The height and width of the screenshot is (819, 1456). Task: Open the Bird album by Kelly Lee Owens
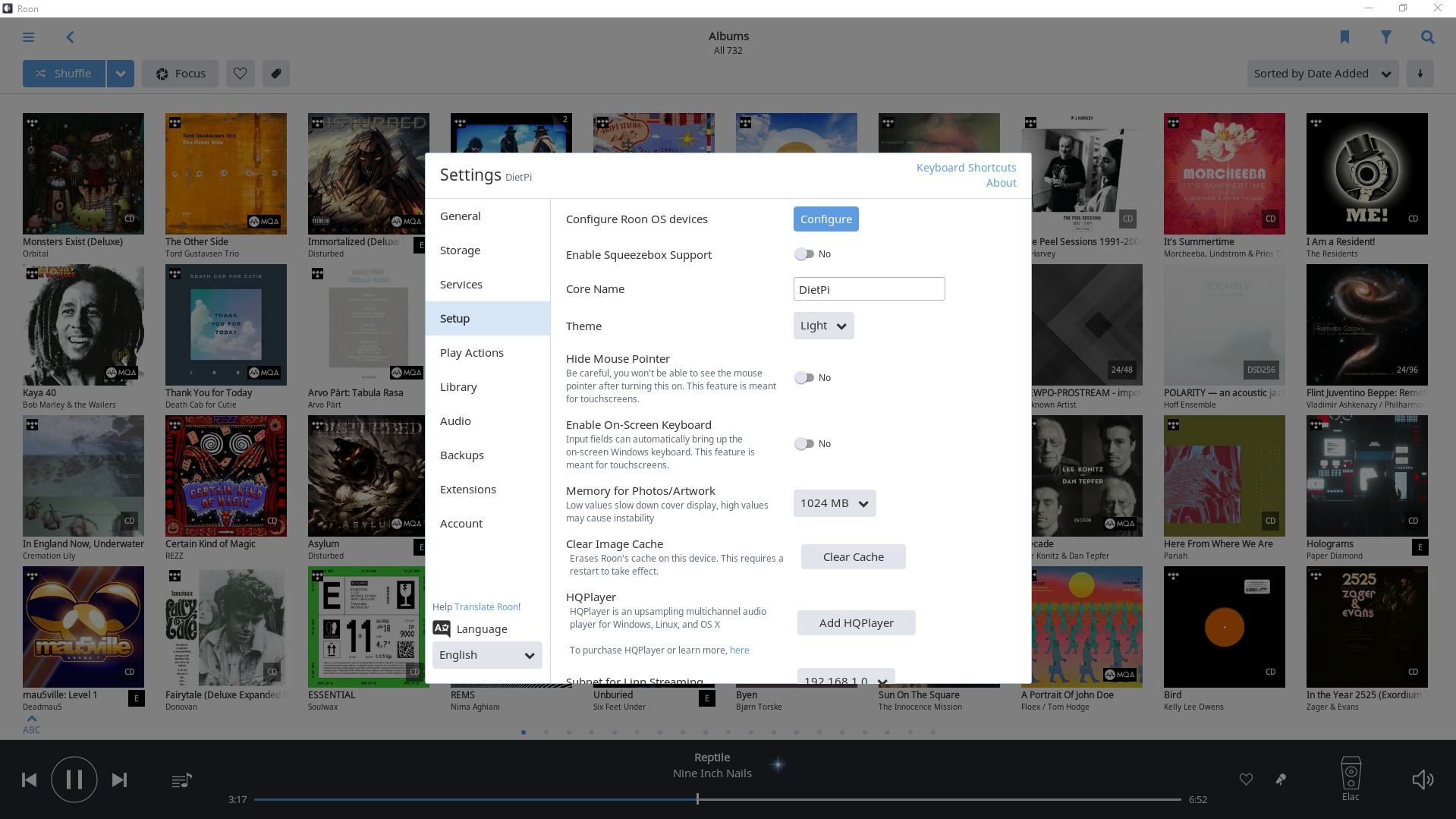(1224, 627)
